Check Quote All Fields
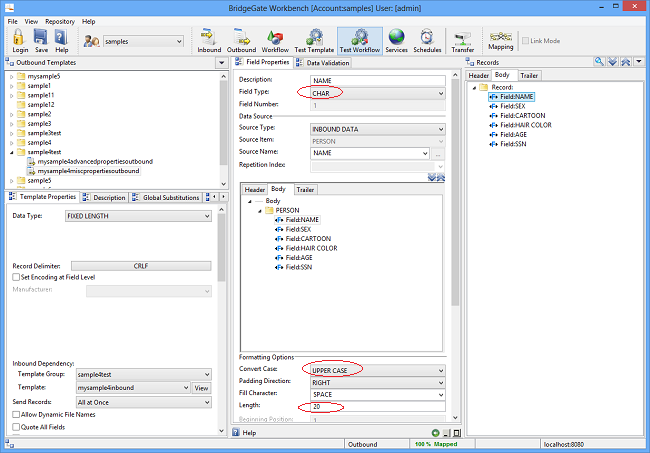This screenshot has height=453, width=650. 16,427
